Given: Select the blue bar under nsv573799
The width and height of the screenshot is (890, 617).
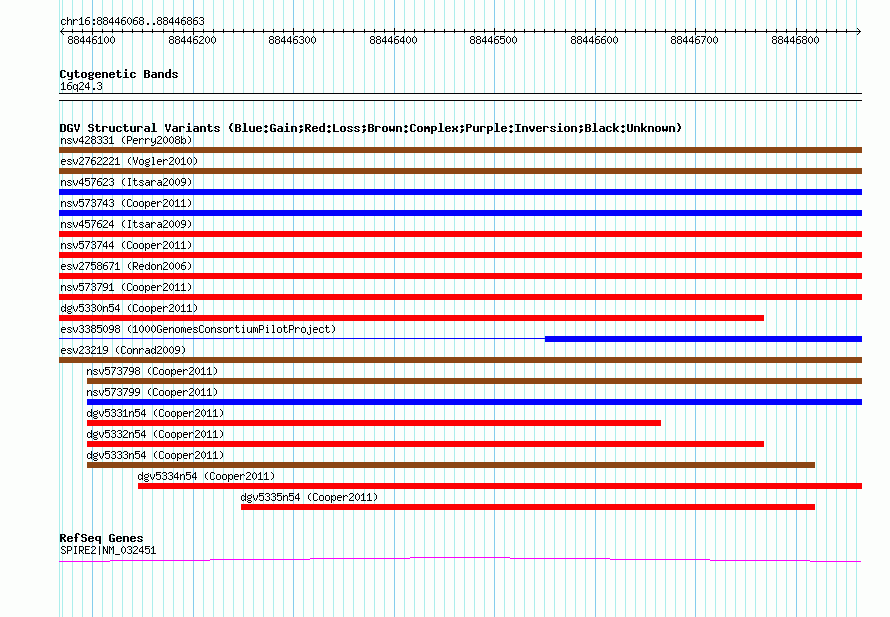Looking at the screenshot, I should [x=475, y=402].
